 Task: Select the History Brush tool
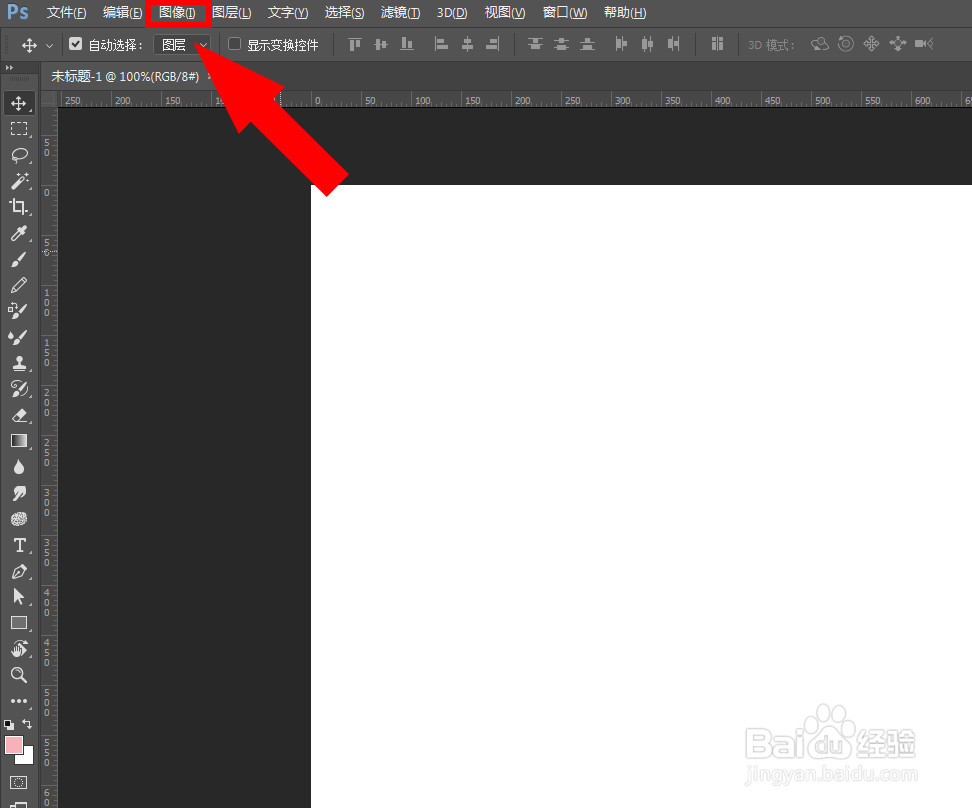click(19, 389)
